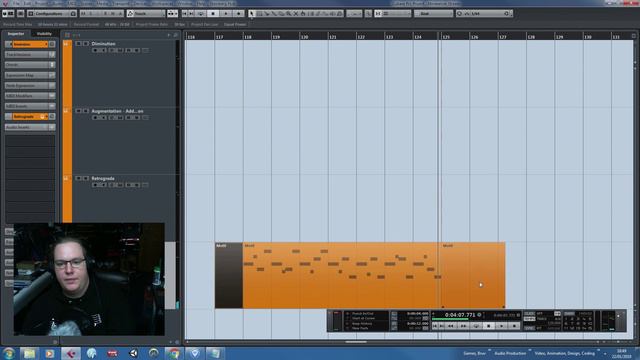Click the Video, Animation, Design, Coding toolbar
Screen dimensions: 640x360
click(x=564, y=353)
